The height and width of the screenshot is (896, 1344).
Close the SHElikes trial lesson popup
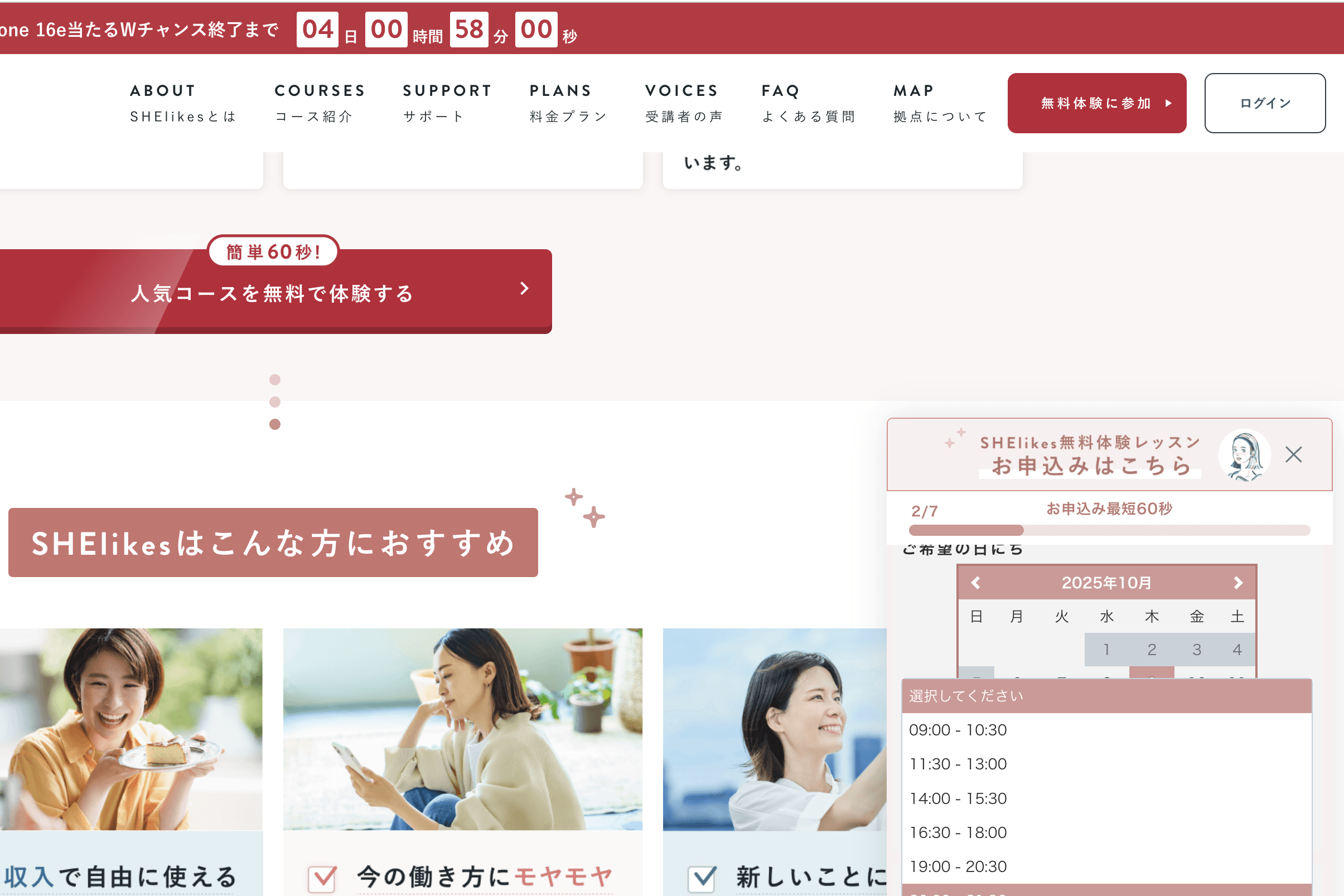point(1293,454)
